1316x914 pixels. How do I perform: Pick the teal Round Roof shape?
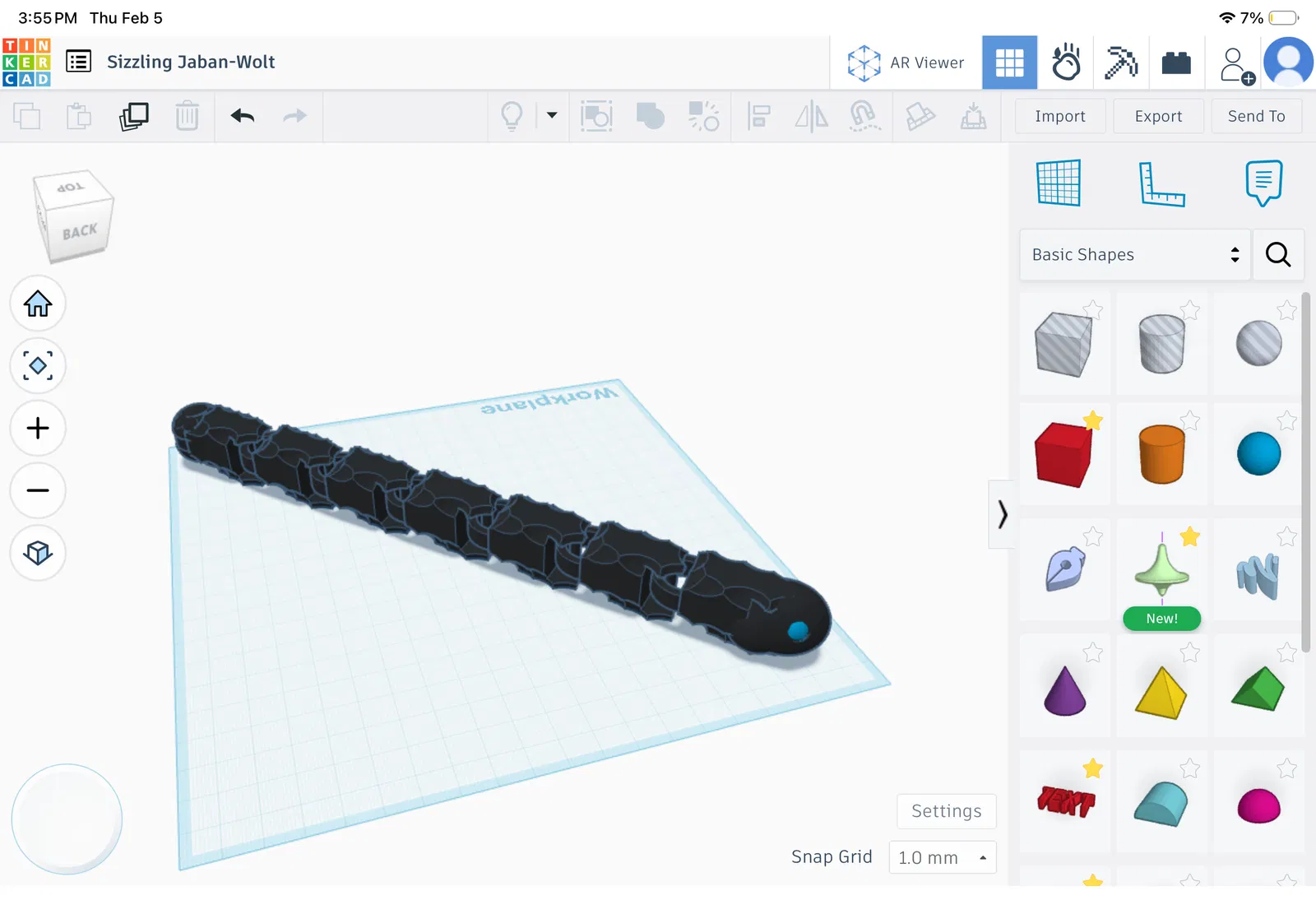click(1161, 804)
